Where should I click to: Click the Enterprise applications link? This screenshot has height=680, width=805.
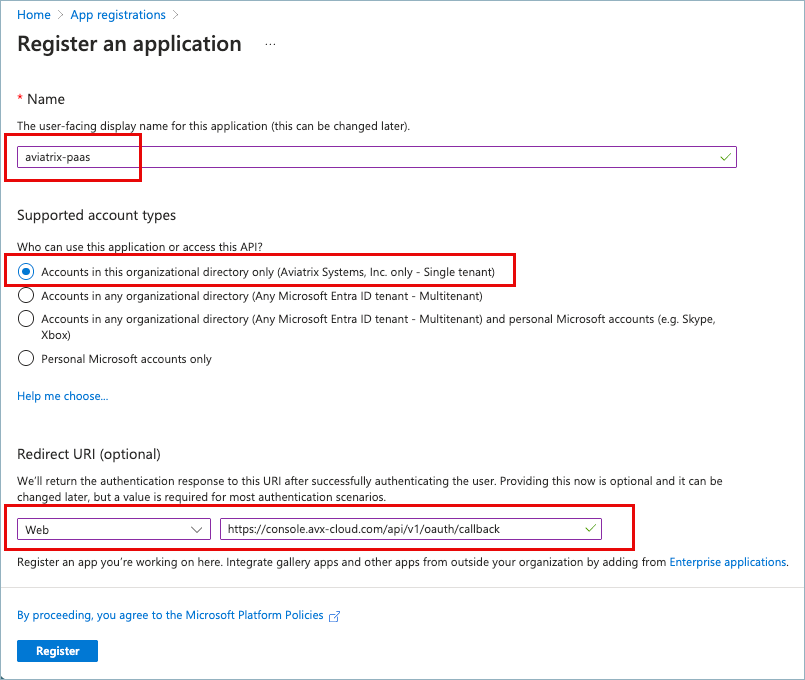(727, 562)
